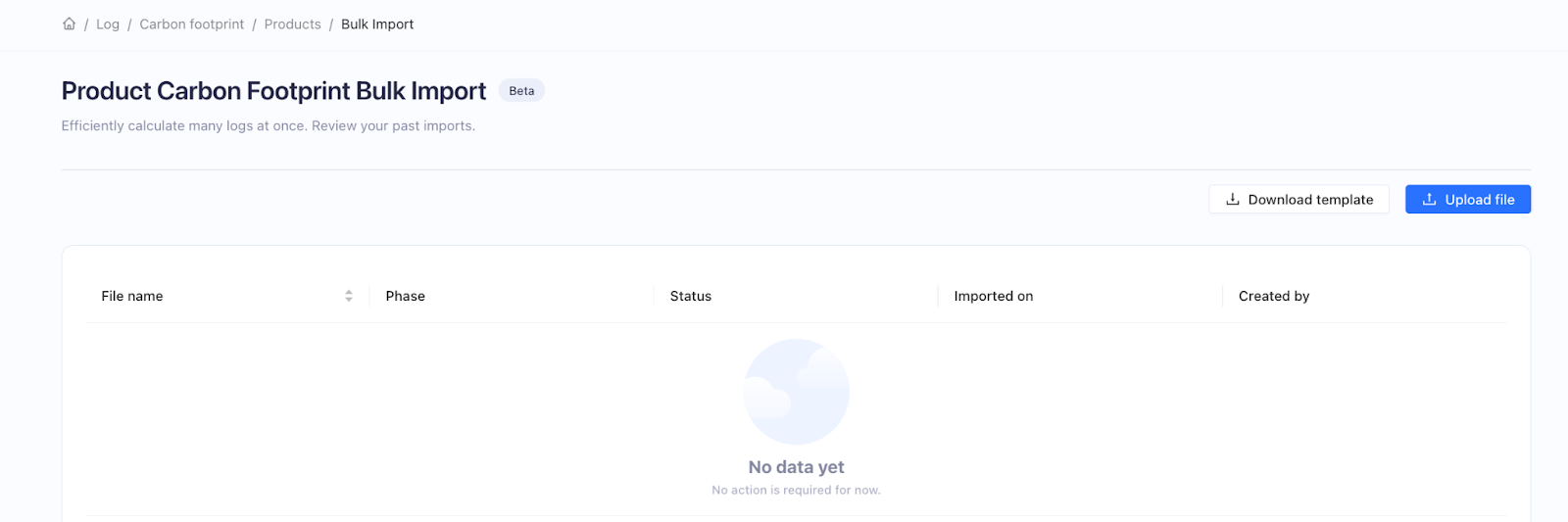1568x522 pixels.
Task: Click the Beta badge beside the title
Action: point(521,90)
